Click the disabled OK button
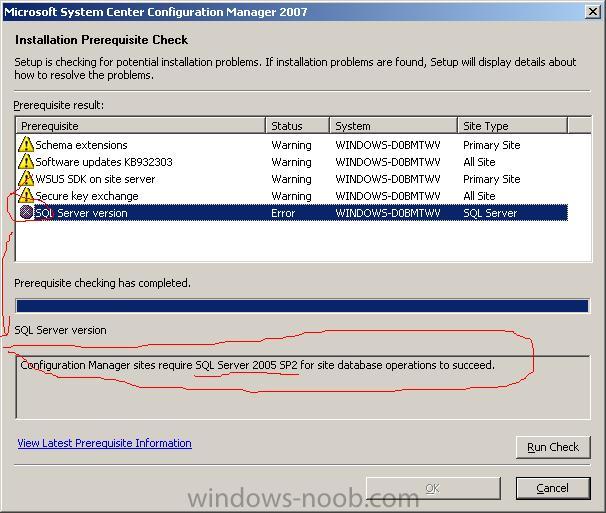Image resolution: width=606 pixels, height=513 pixels. pos(433,488)
